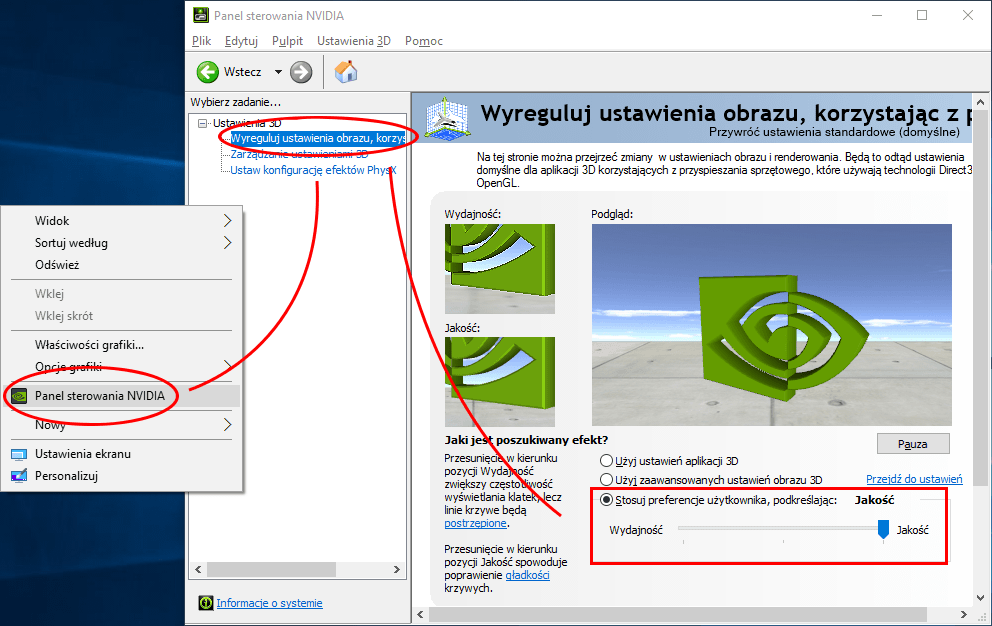This screenshot has width=992, height=626.
Task: Choose Odśwież in the desktop context menu
Action: click(57, 265)
